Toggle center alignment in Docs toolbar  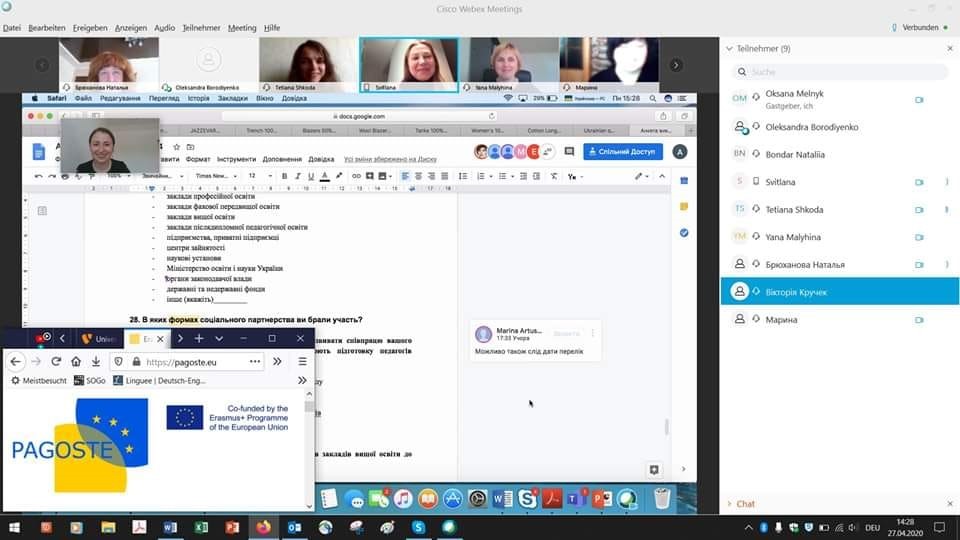click(419, 176)
